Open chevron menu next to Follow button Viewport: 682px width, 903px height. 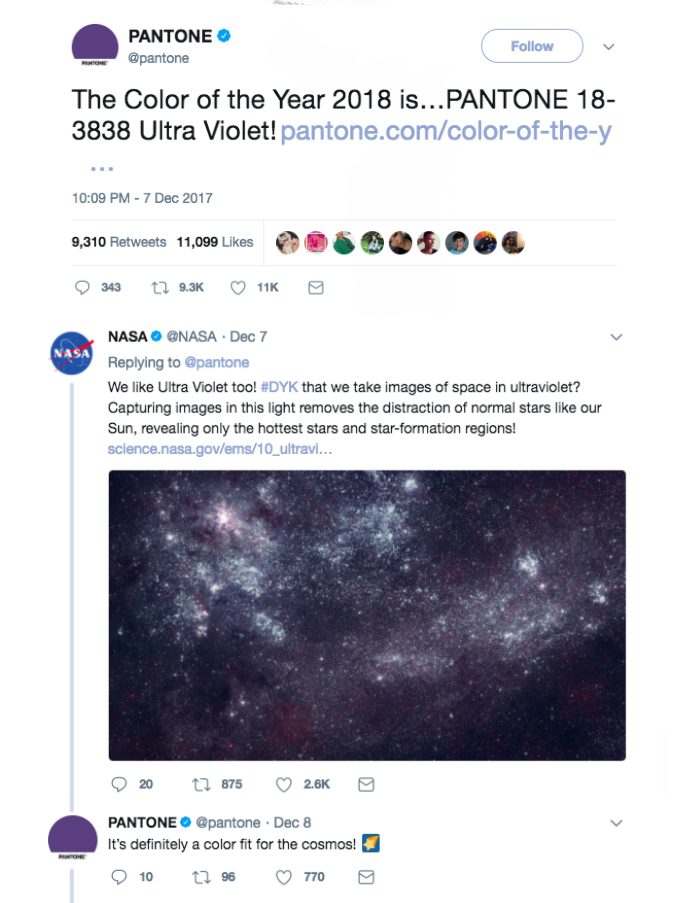(x=609, y=47)
